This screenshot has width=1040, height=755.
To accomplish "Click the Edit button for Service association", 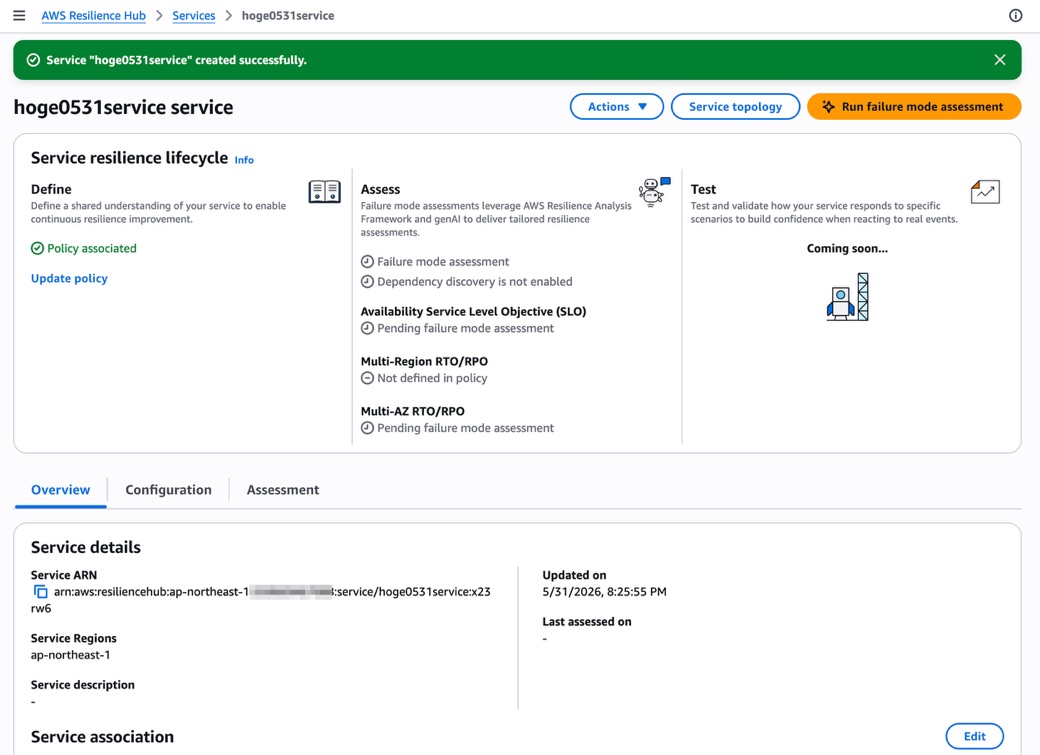I will (x=974, y=736).
